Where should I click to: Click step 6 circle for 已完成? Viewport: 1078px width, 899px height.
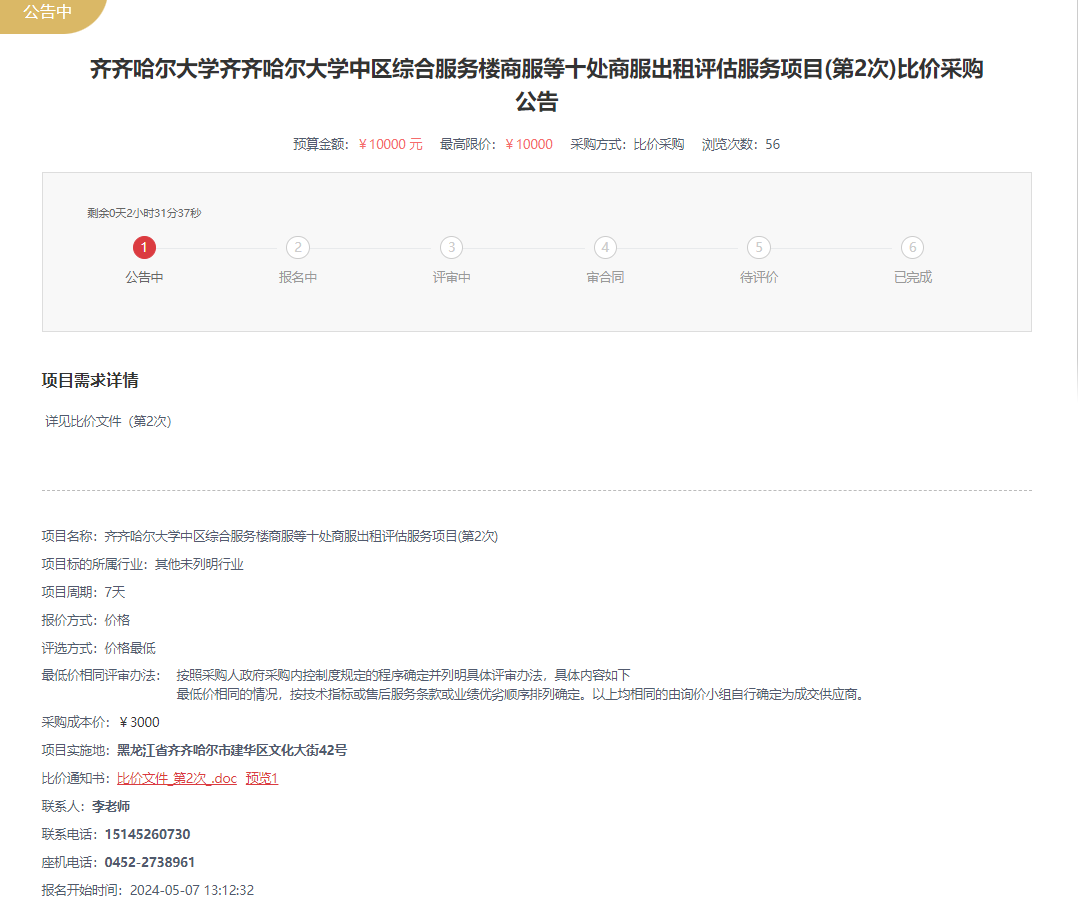pos(912,247)
